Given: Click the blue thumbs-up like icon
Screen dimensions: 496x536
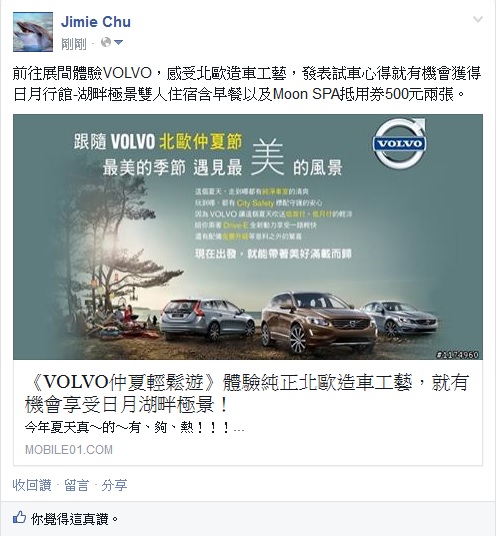Looking at the screenshot, I should [x=19, y=517].
